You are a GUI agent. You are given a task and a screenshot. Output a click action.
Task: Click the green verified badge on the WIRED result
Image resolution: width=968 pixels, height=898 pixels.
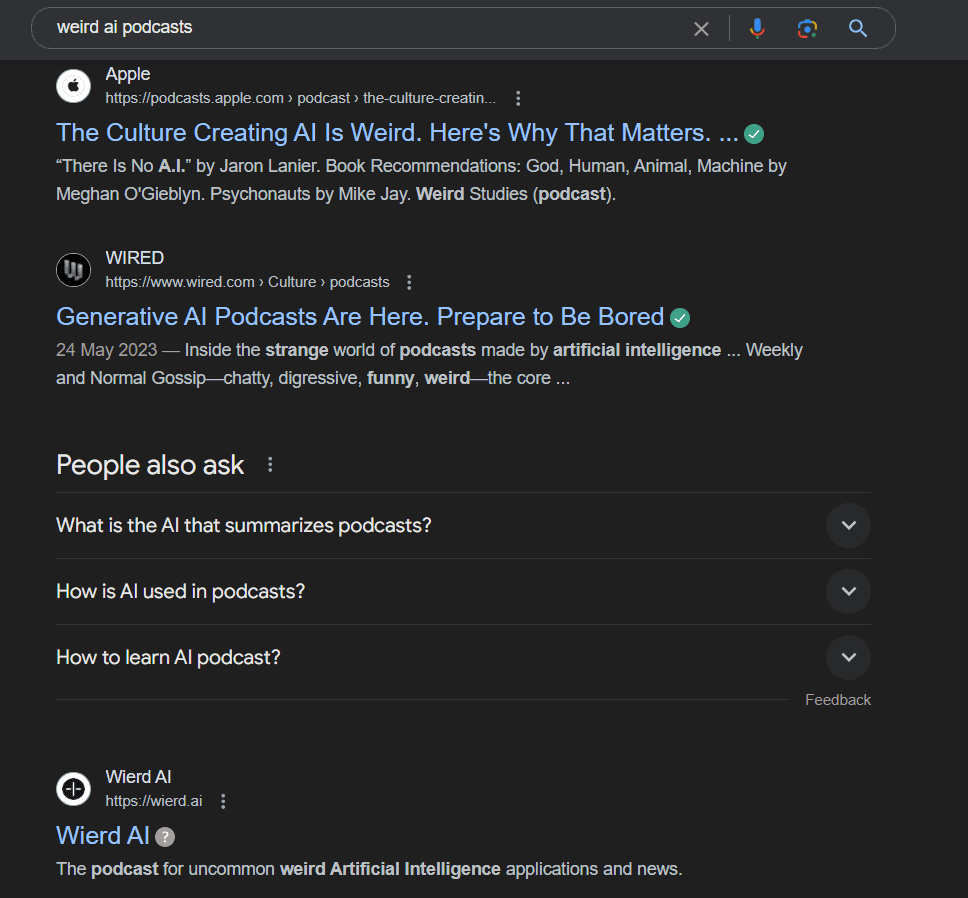coord(680,318)
